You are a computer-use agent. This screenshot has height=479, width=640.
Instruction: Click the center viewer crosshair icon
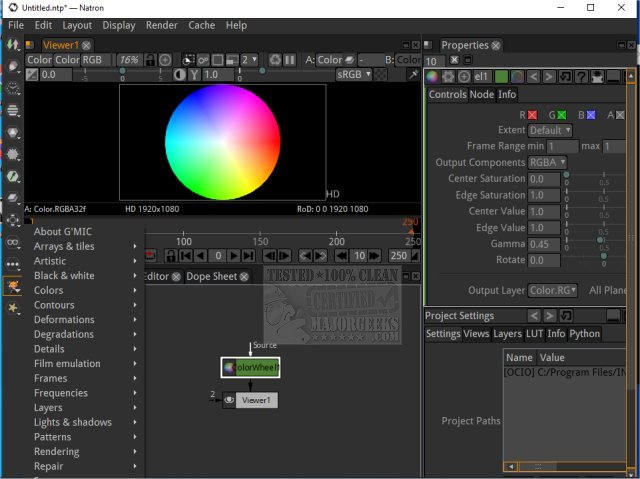(165, 60)
